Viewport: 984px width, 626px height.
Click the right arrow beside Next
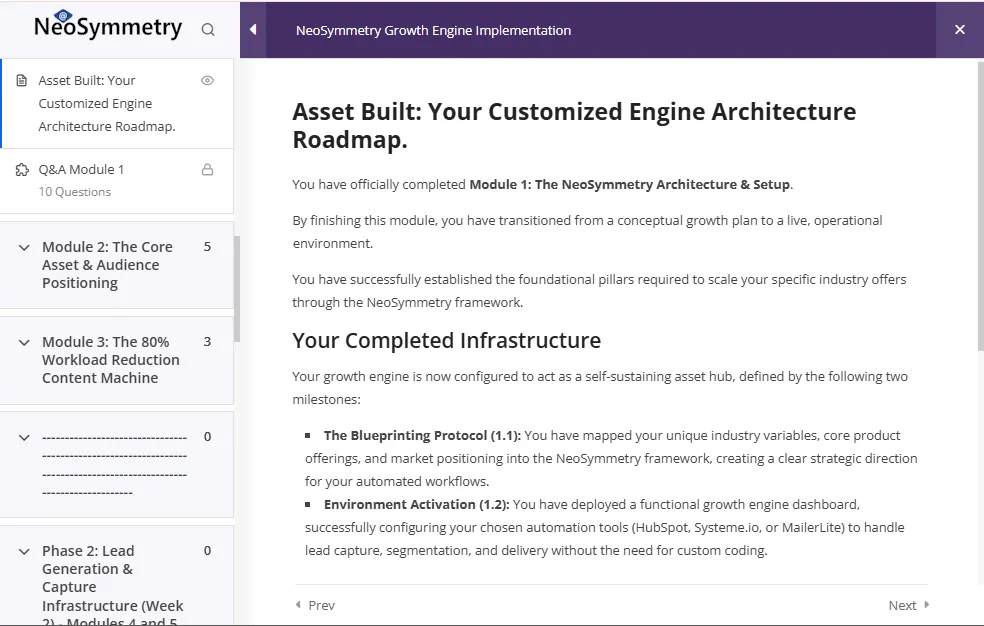tap(926, 605)
